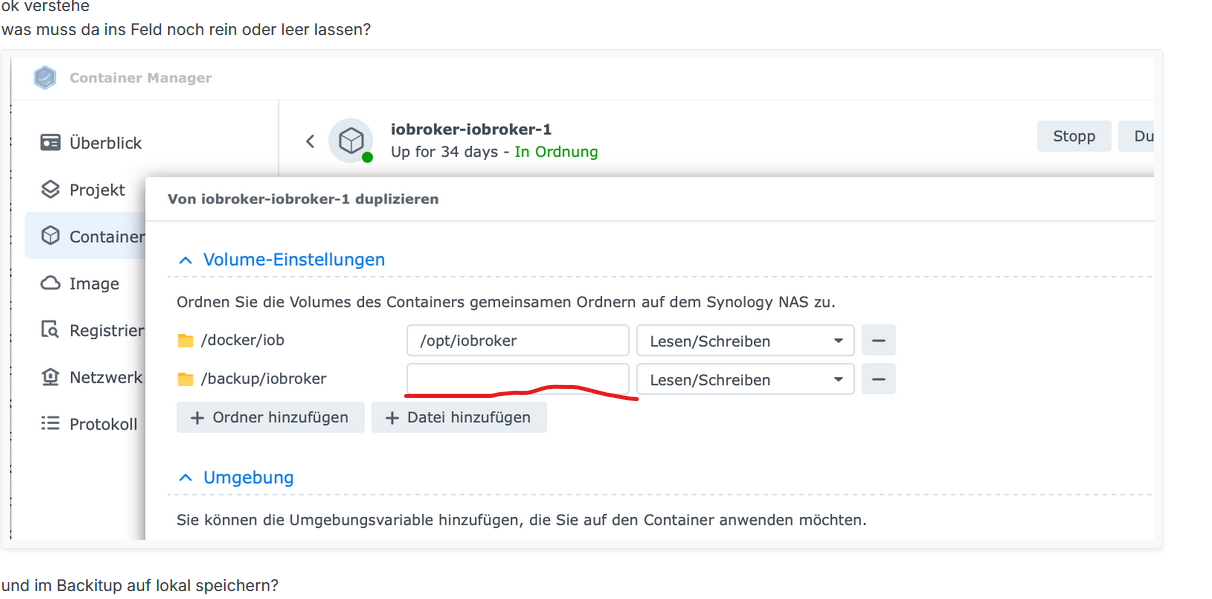Image resolution: width=1212 pixels, height=599 pixels.
Task: Click the Container Manager logo icon
Action: tap(45, 78)
